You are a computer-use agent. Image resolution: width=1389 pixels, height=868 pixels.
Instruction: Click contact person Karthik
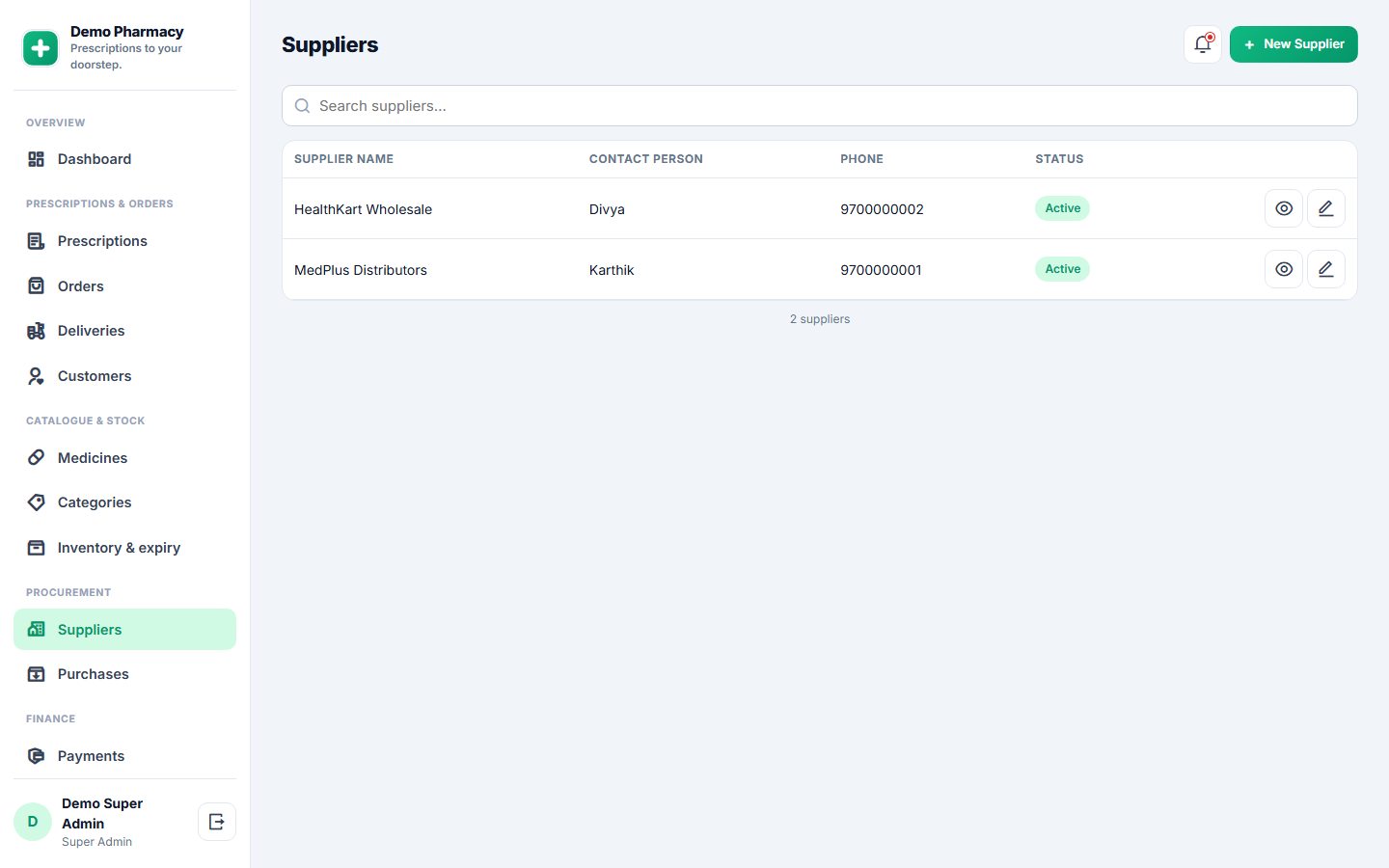tap(612, 270)
